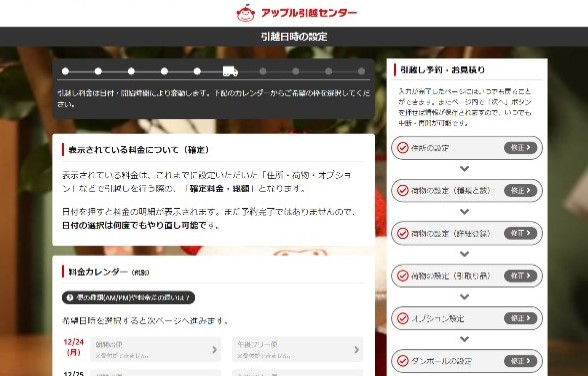Click chevron below オプション設定 step
The width and height of the screenshot is (588, 376).
pyautogui.click(x=464, y=339)
